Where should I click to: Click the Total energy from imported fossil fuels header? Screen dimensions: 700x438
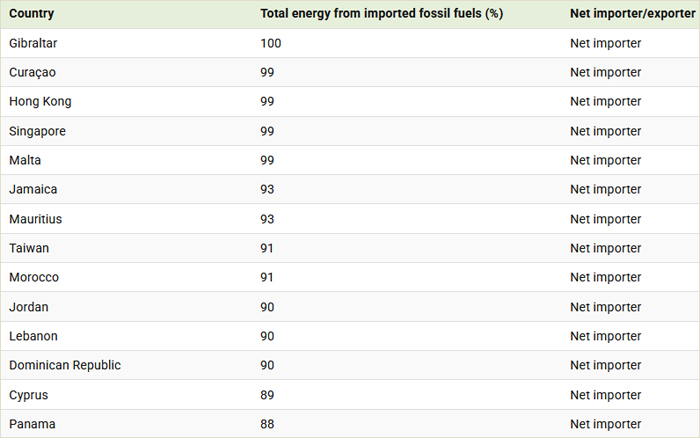coord(380,14)
